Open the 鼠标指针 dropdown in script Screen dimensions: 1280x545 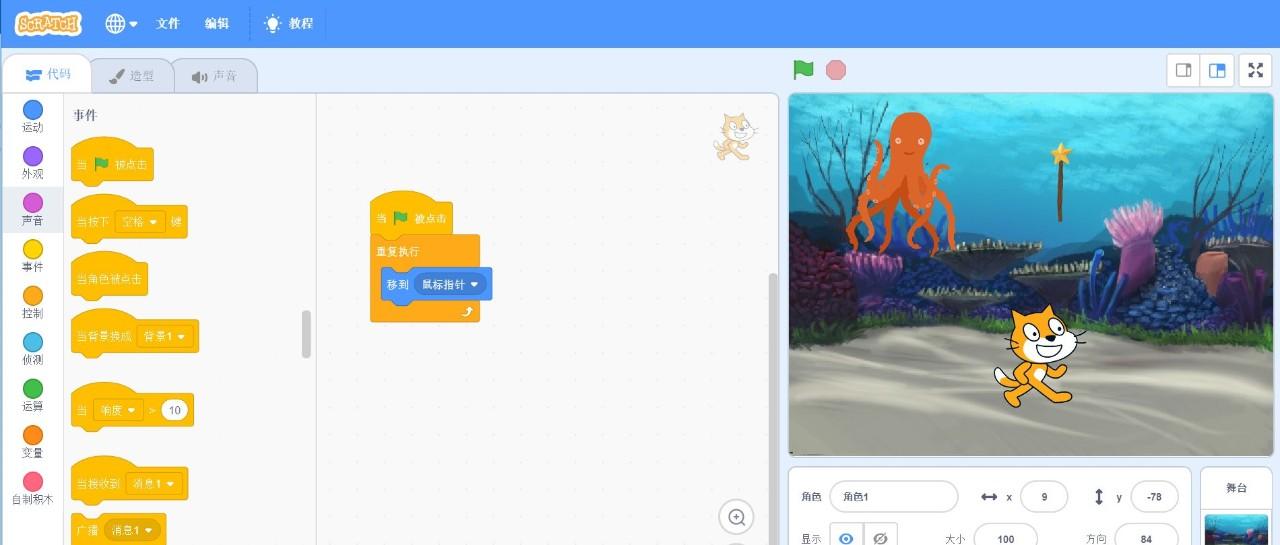(451, 285)
